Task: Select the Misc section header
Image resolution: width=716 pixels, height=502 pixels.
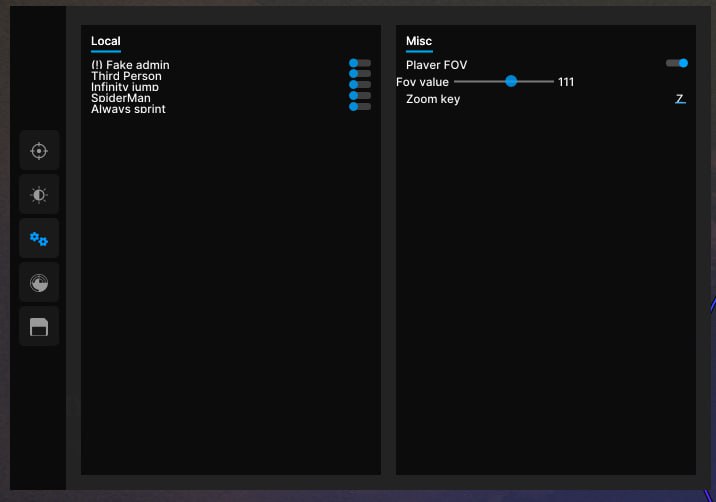Action: click(419, 41)
